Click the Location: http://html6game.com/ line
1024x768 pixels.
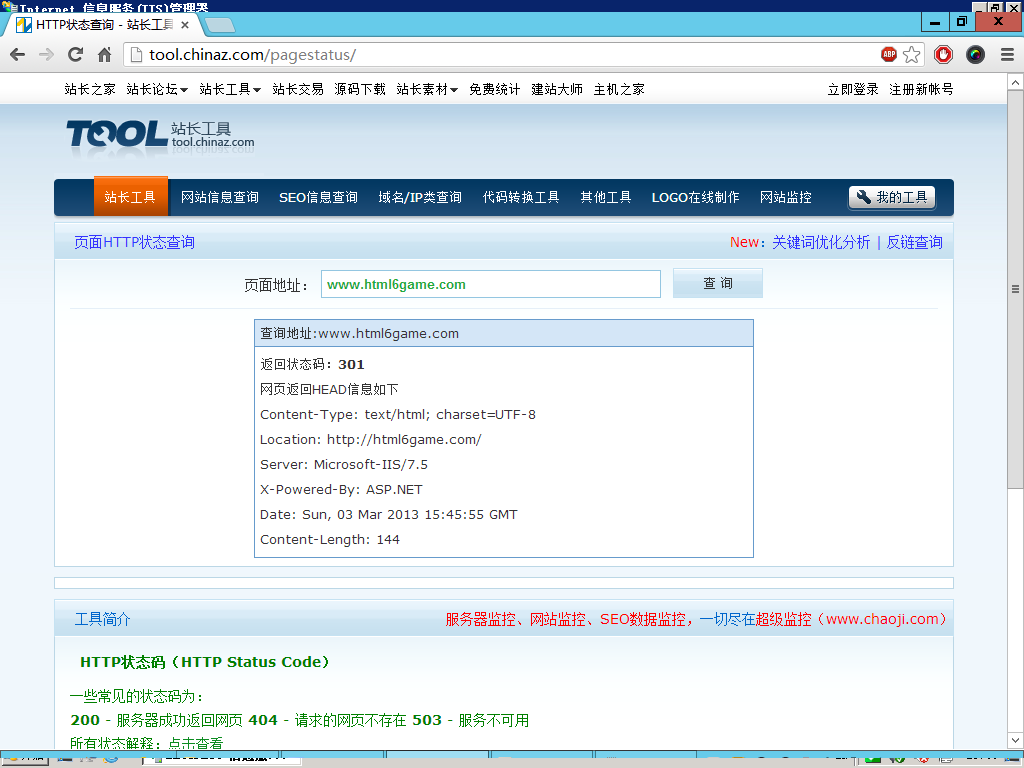tap(371, 440)
